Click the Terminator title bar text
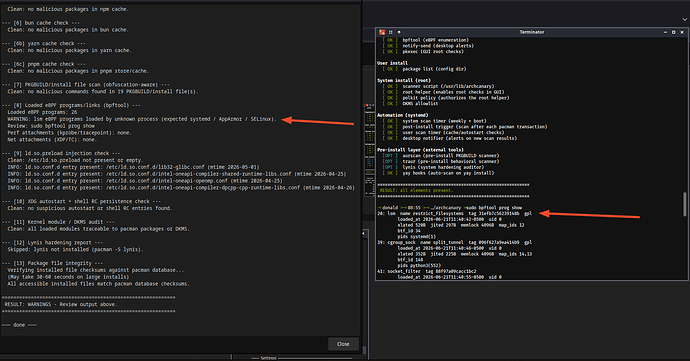Screen dimensions: 690x361 pos(532,32)
